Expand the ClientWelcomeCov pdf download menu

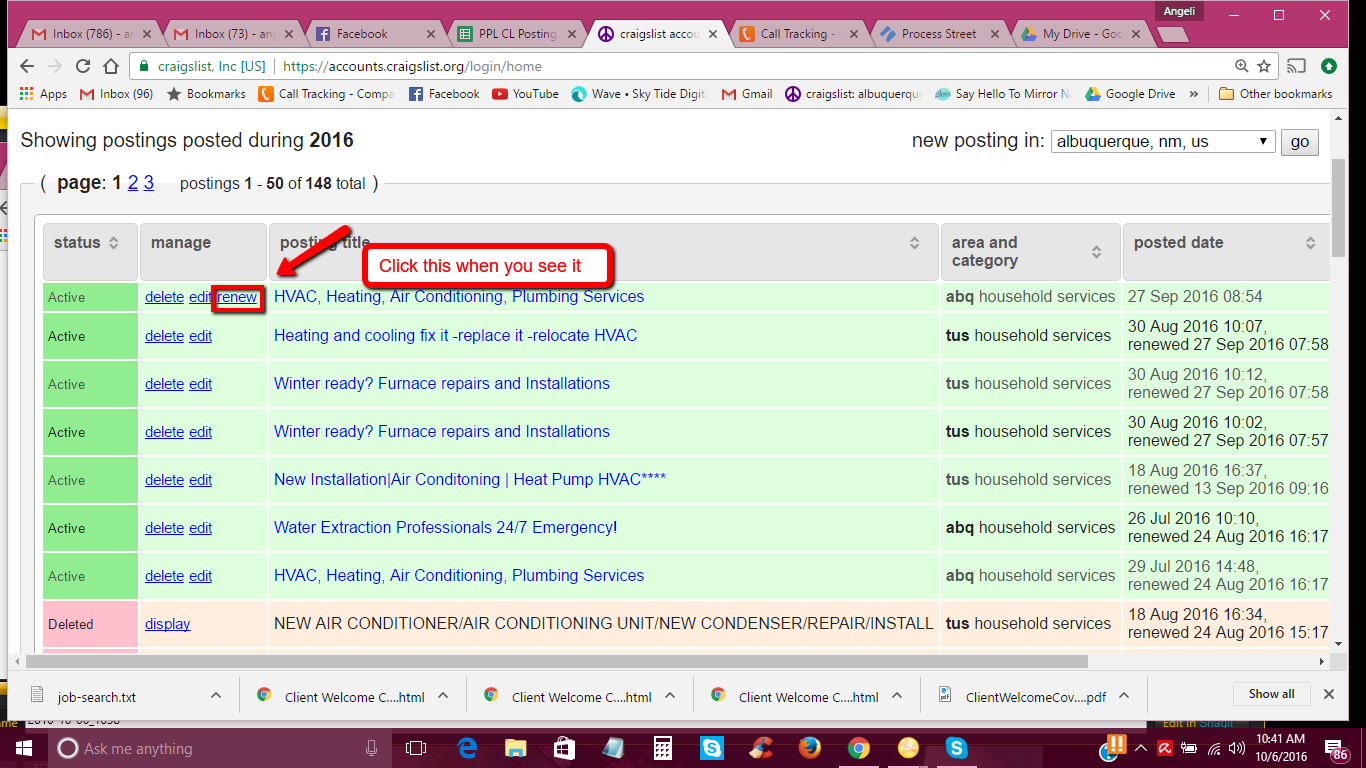point(1123,696)
